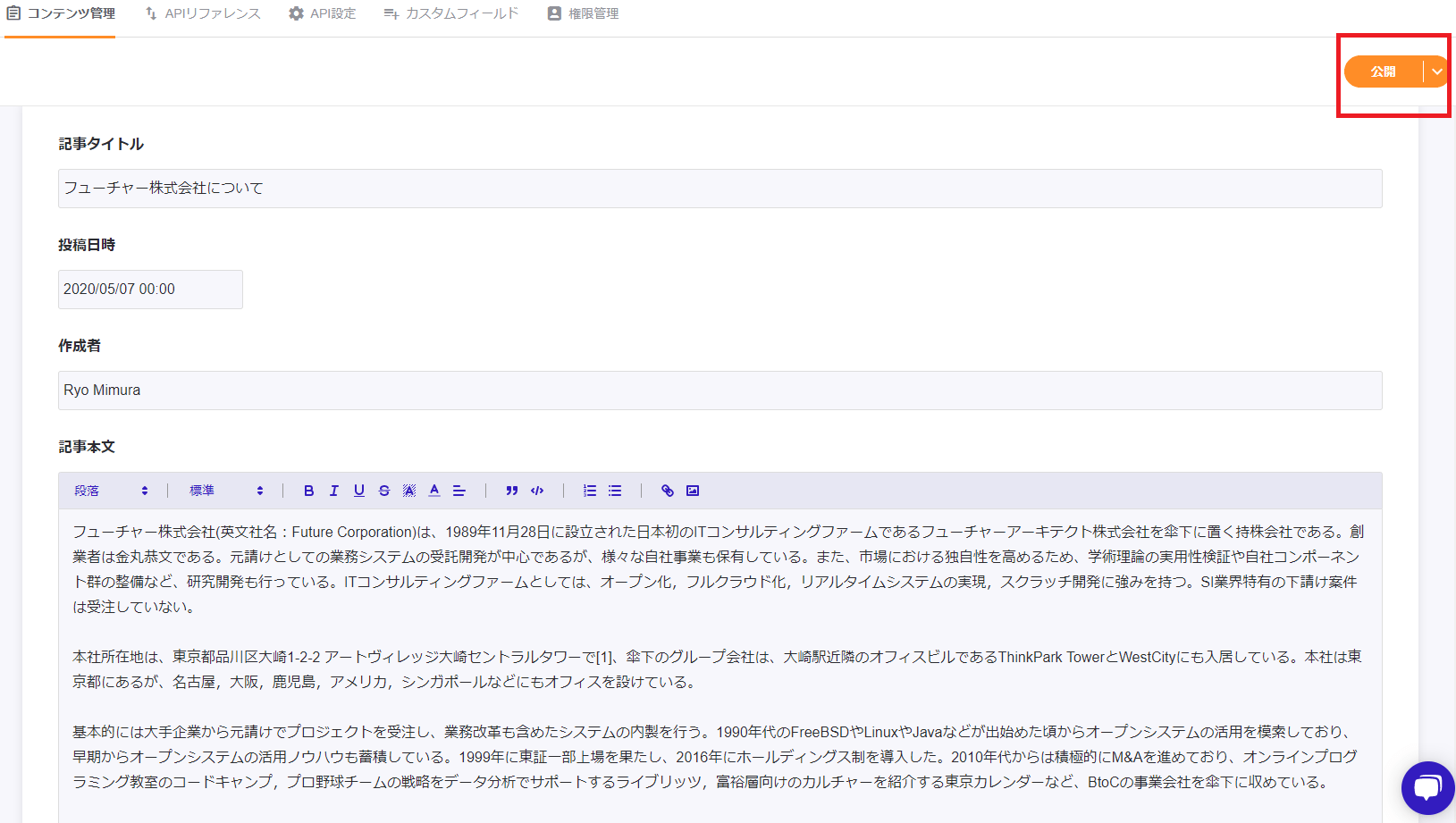Click the 作成者 field with Ryo Mimura
The image size is (1456, 823).
tap(720, 391)
